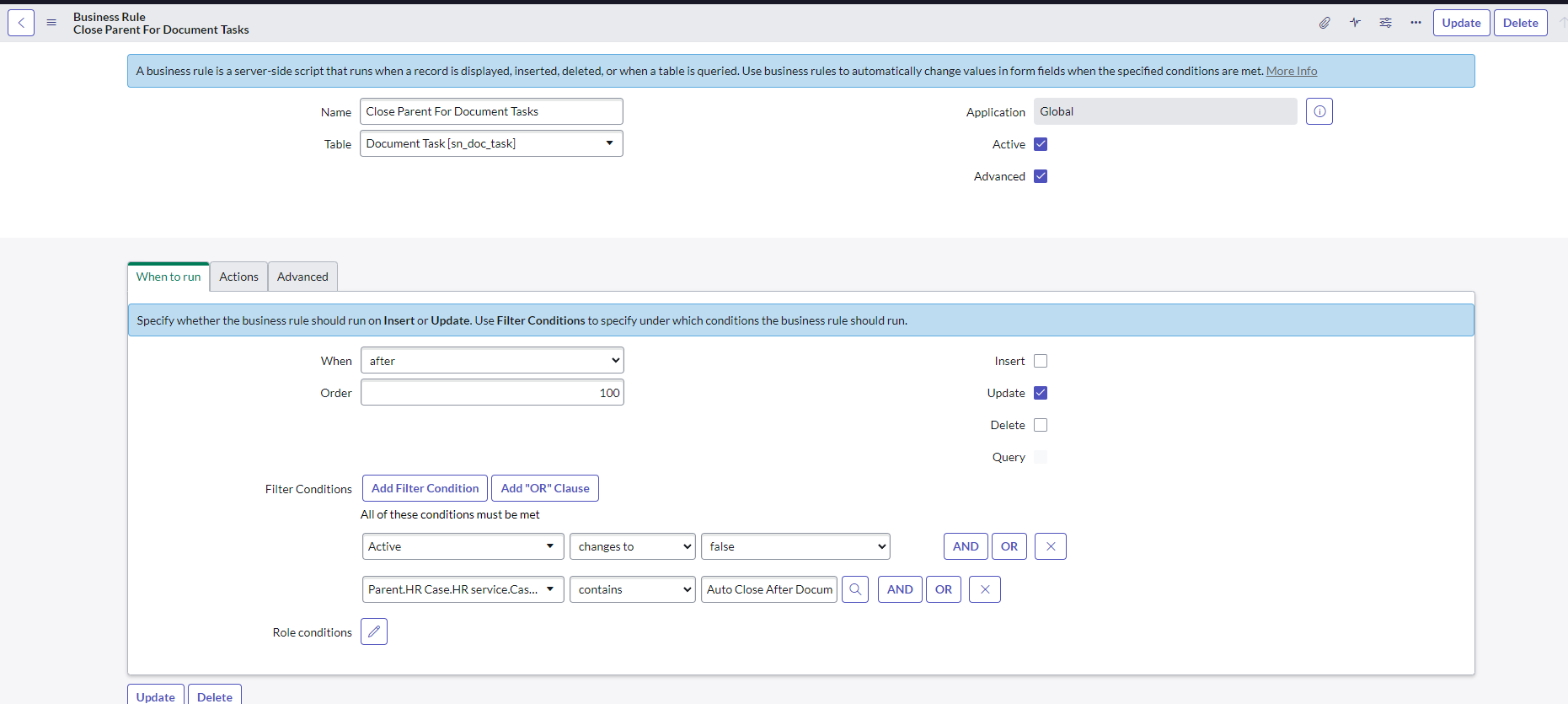Image resolution: width=1568 pixels, height=704 pixels.
Task: Open the Active field condition dropdown
Action: tap(463, 546)
